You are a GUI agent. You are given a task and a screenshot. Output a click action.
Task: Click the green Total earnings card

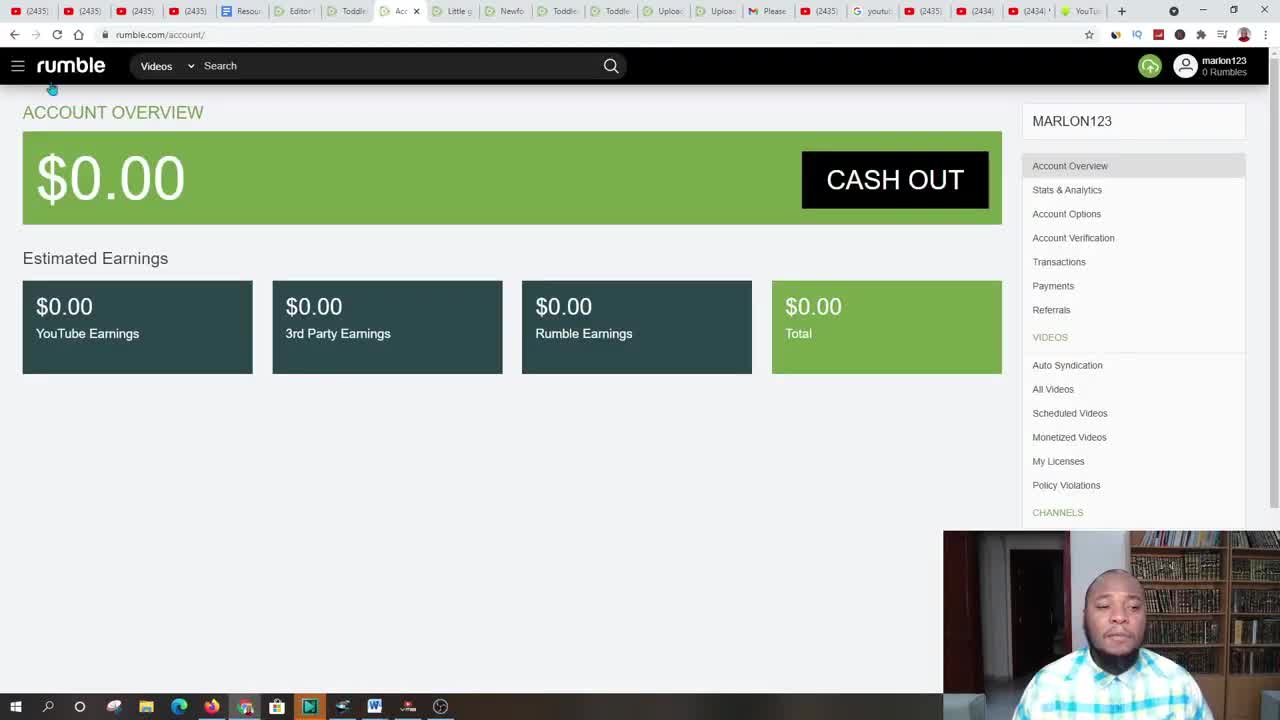887,327
